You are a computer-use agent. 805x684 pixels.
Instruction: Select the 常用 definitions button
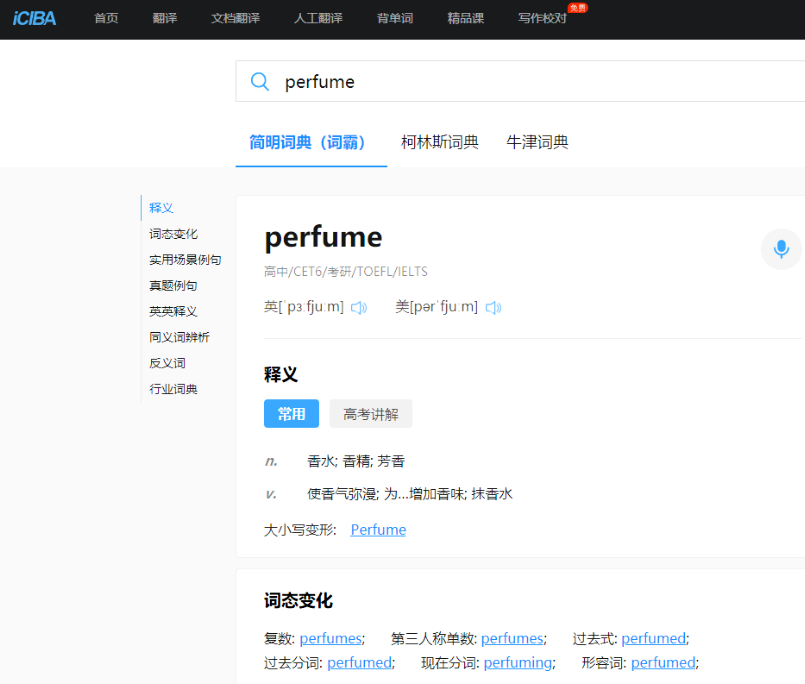(291, 414)
